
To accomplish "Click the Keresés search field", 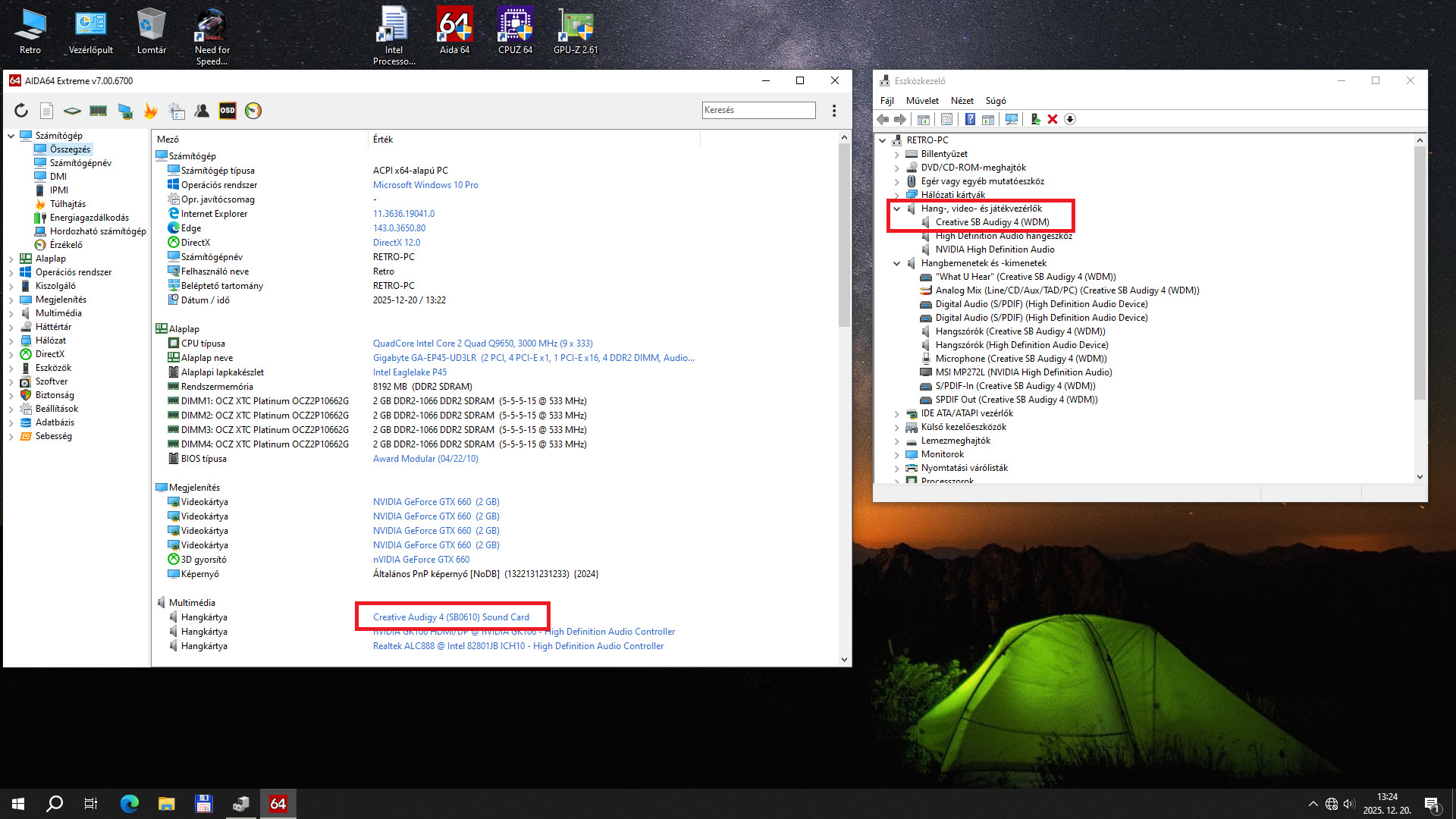I will pyautogui.click(x=758, y=110).
